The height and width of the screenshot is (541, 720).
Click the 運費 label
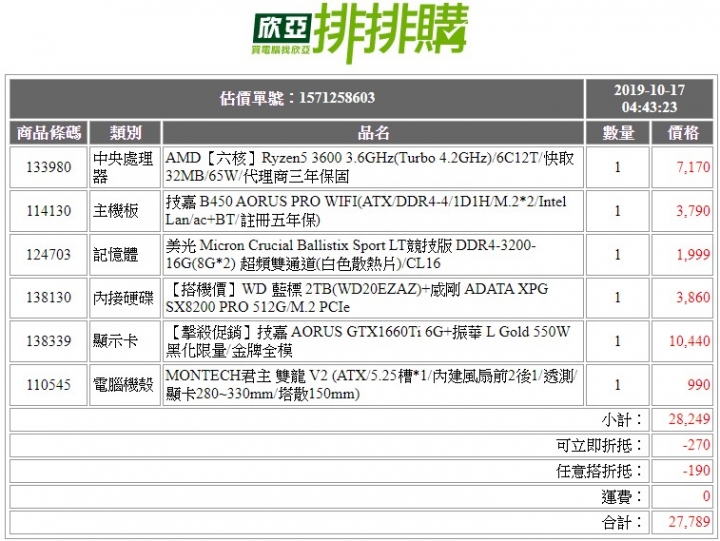(x=622, y=497)
